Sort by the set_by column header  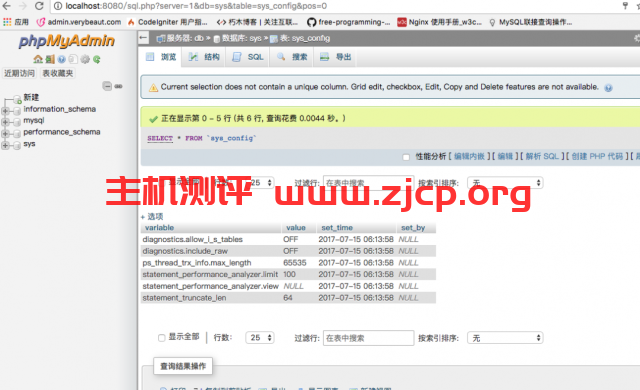click(x=413, y=228)
